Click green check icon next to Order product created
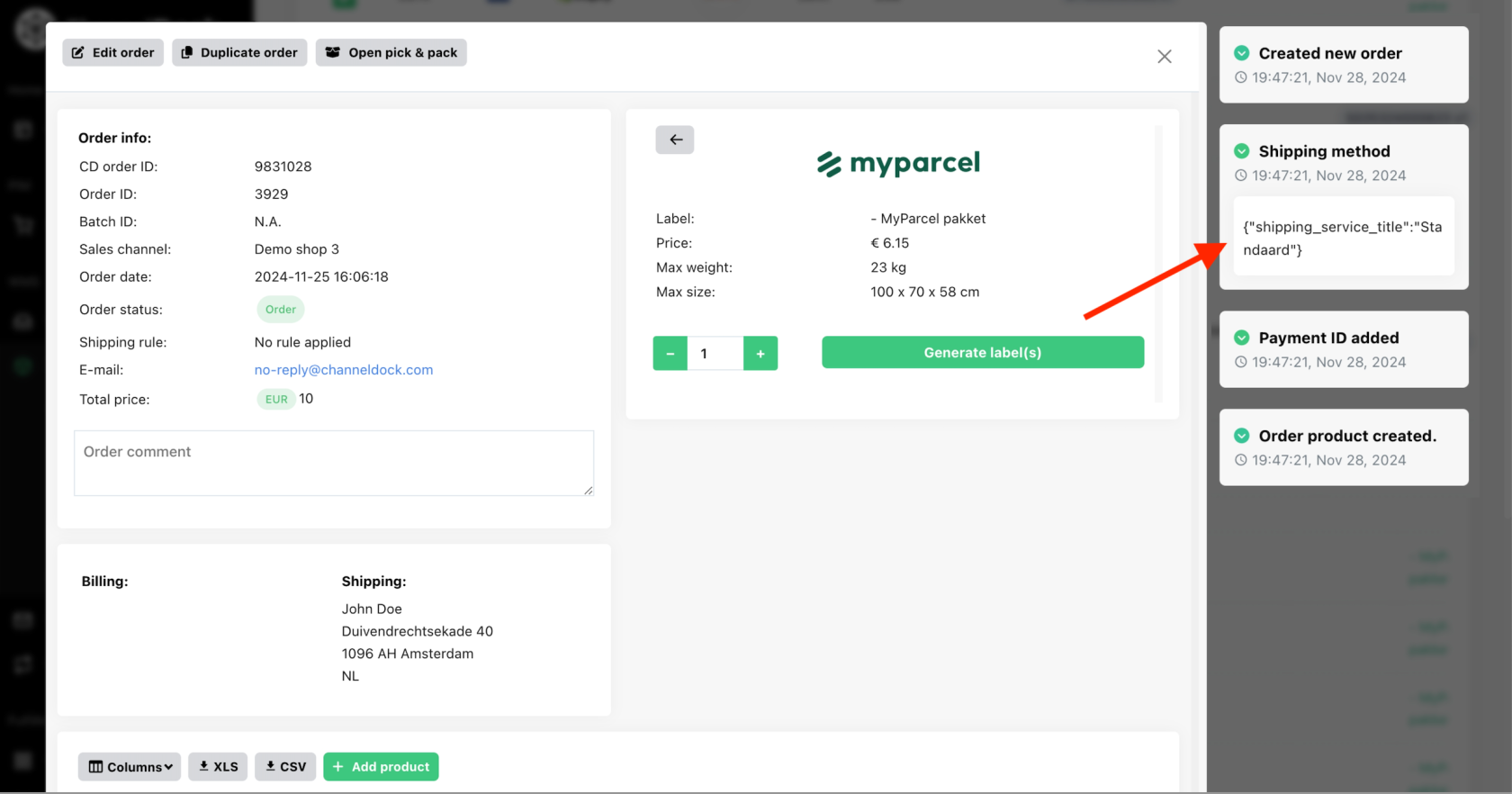The width and height of the screenshot is (1512, 794). click(1242, 436)
